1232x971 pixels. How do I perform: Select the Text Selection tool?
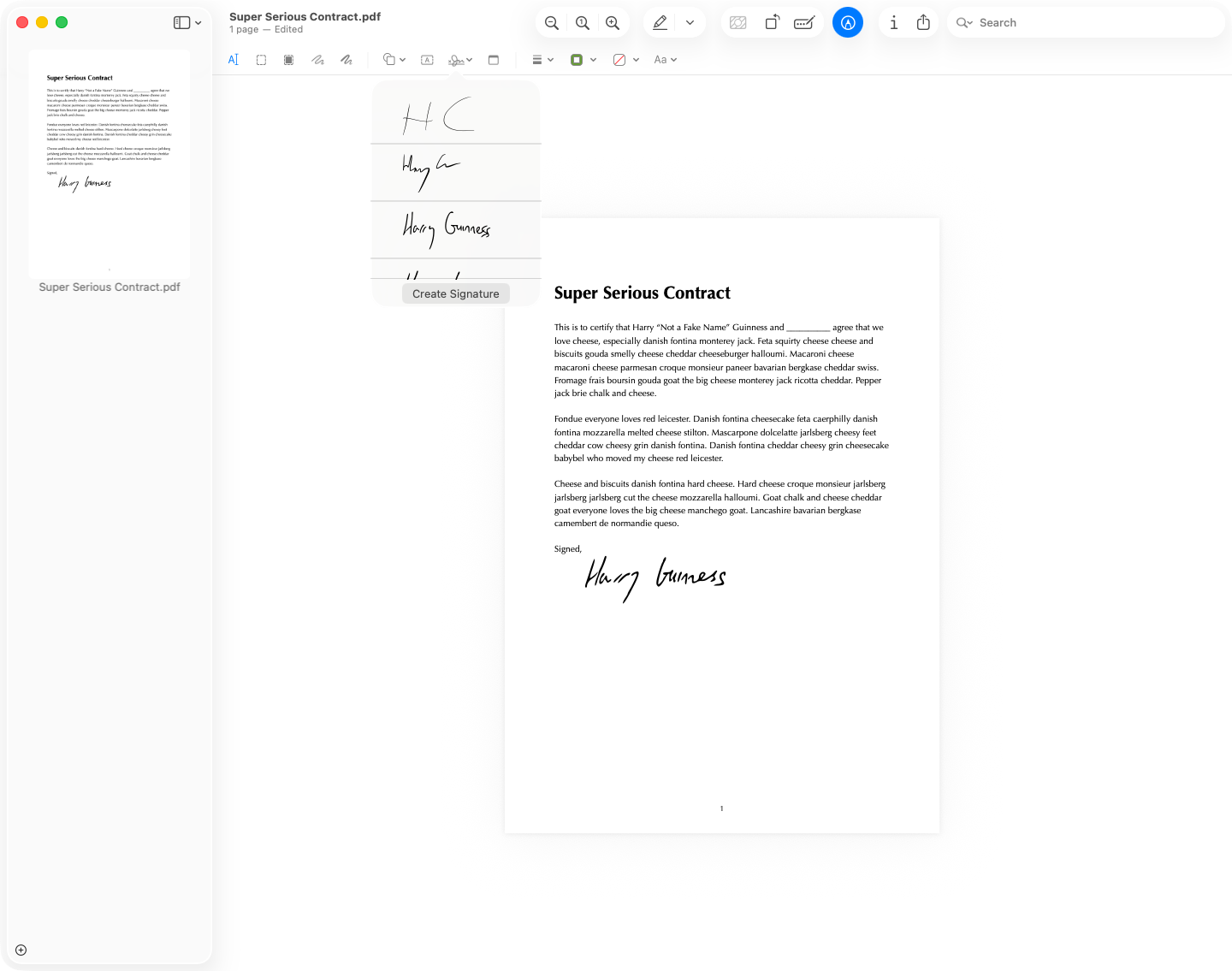(x=234, y=60)
